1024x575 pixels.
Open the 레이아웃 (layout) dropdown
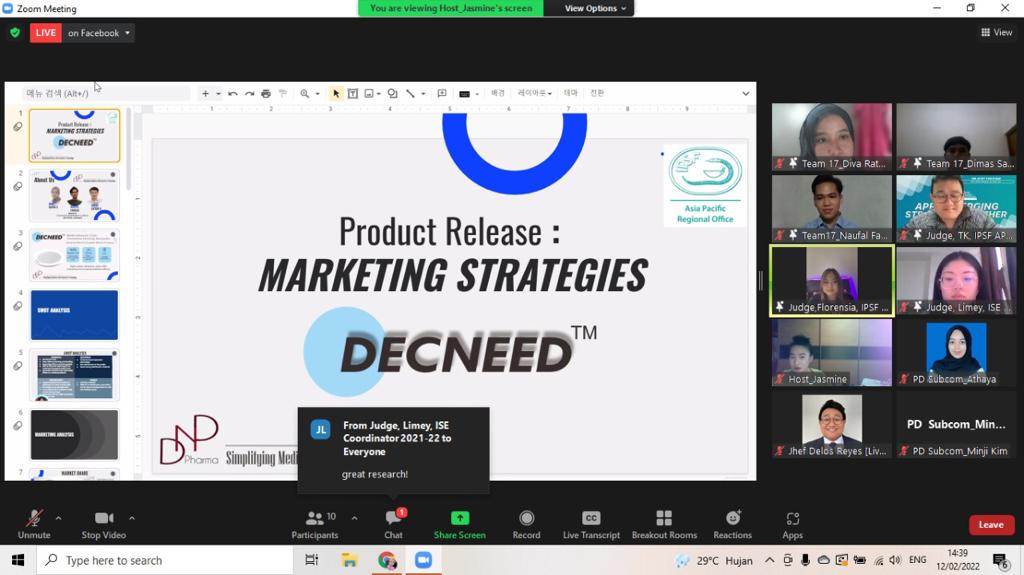[534, 93]
